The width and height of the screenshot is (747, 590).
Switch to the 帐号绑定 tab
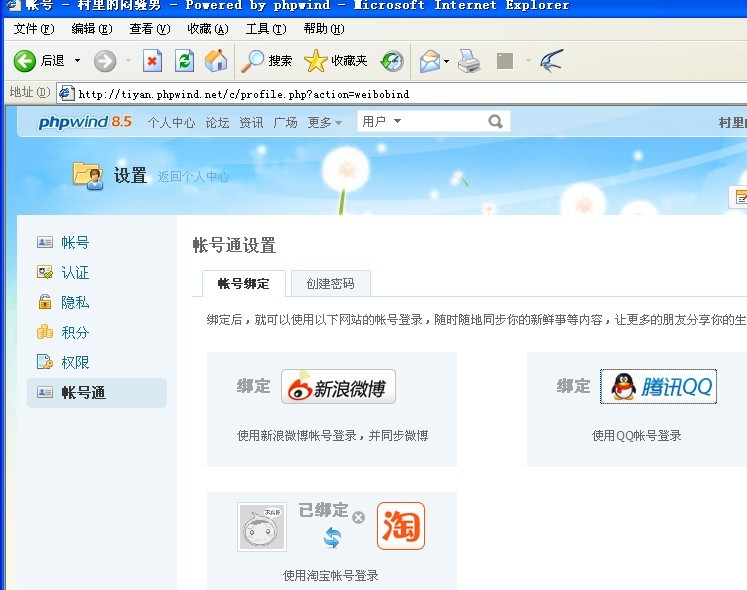tap(244, 284)
